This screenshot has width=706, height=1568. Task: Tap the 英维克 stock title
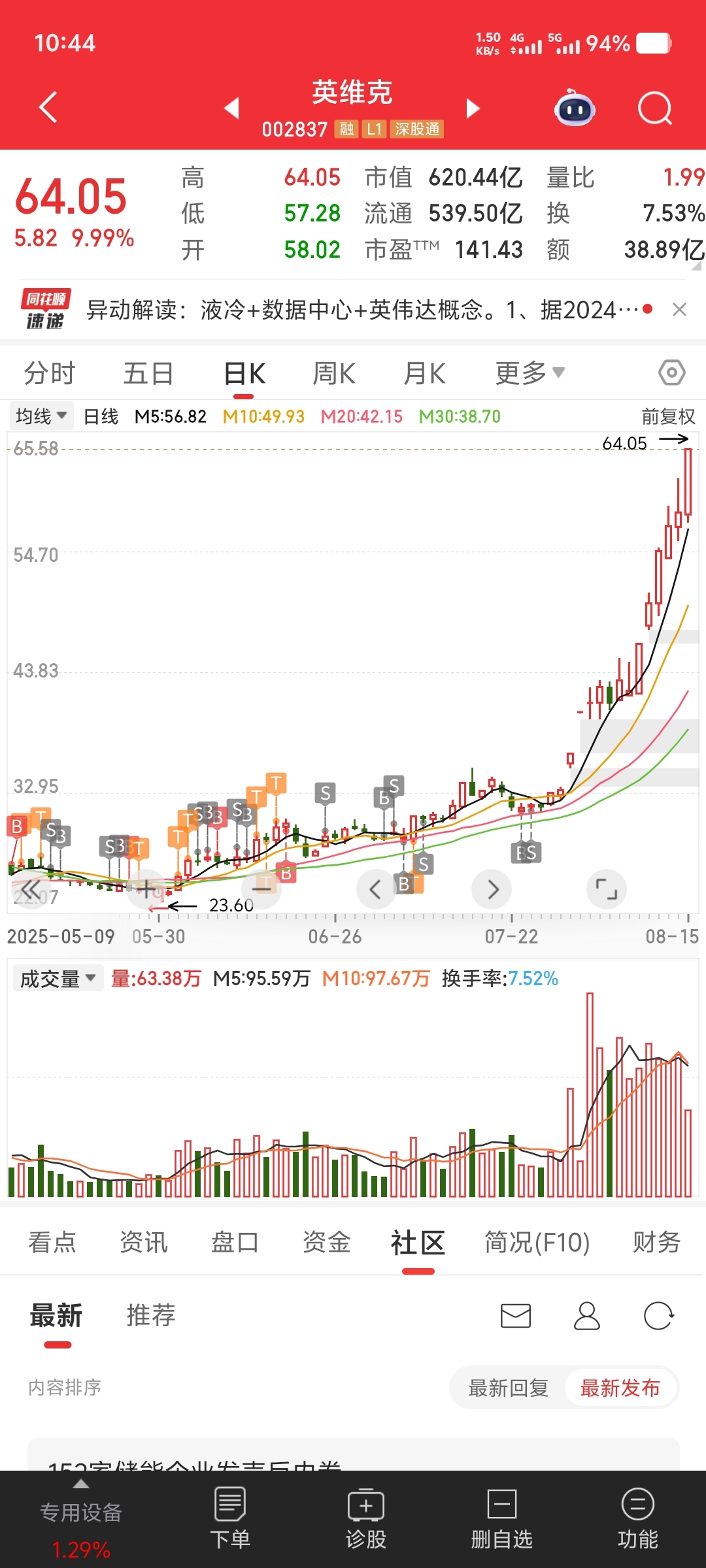tap(352, 92)
